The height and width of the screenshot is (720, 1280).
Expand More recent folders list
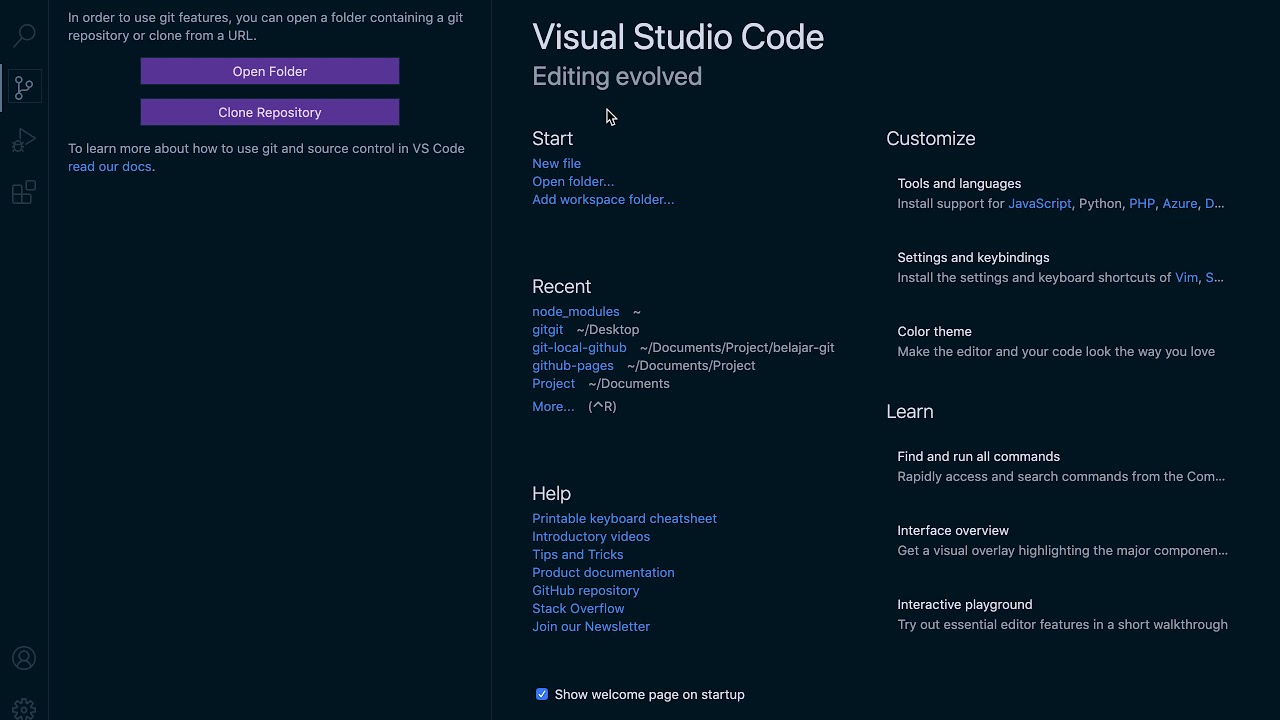[x=553, y=406]
